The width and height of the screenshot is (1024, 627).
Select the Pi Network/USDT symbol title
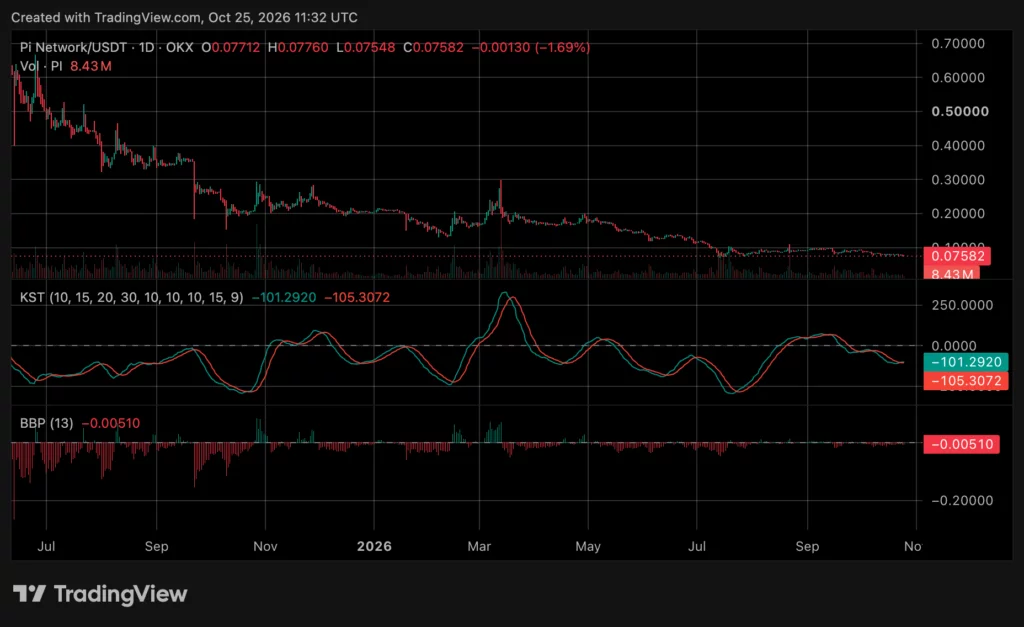[x=106, y=48]
